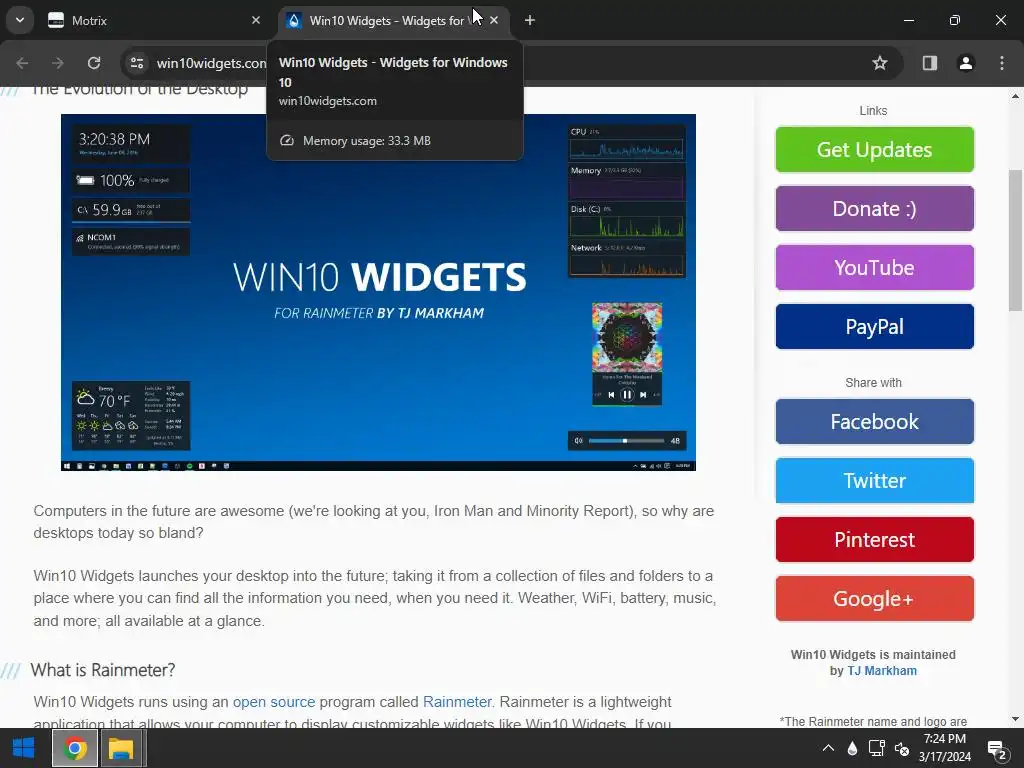Click Chrome icon in taskbar
Image resolution: width=1024 pixels, height=768 pixels.
click(75, 748)
